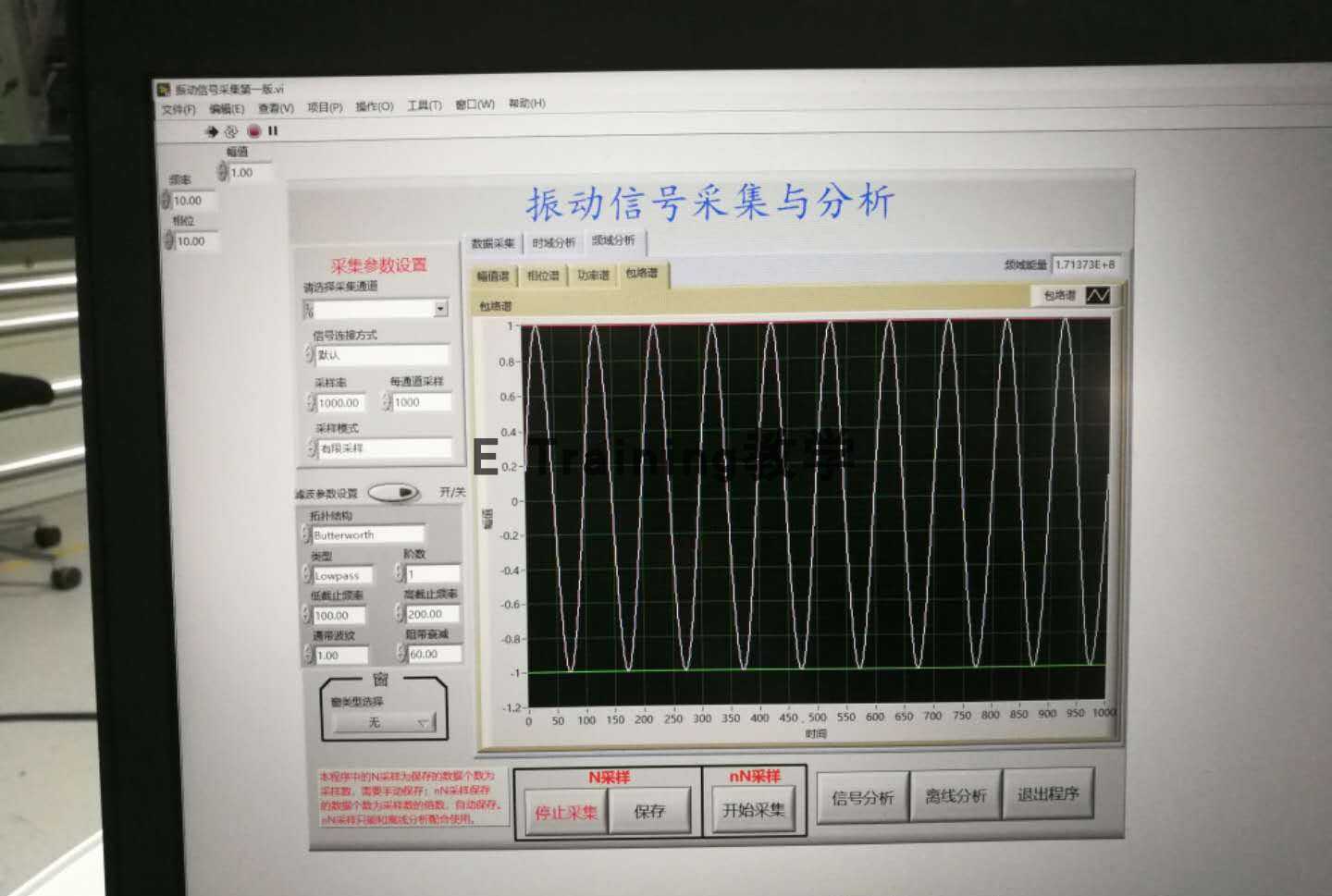Click the 采样模式 selector showing 有限采样
Viewport: 1332px width, 896px height.
tap(384, 448)
